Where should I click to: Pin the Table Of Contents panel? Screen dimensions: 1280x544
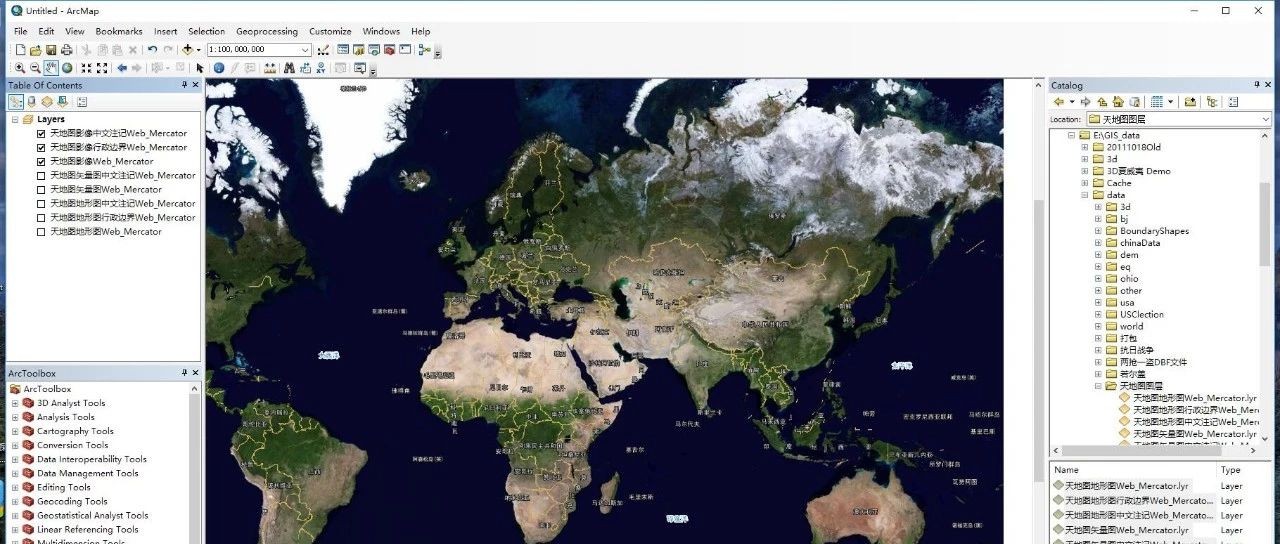(x=184, y=85)
